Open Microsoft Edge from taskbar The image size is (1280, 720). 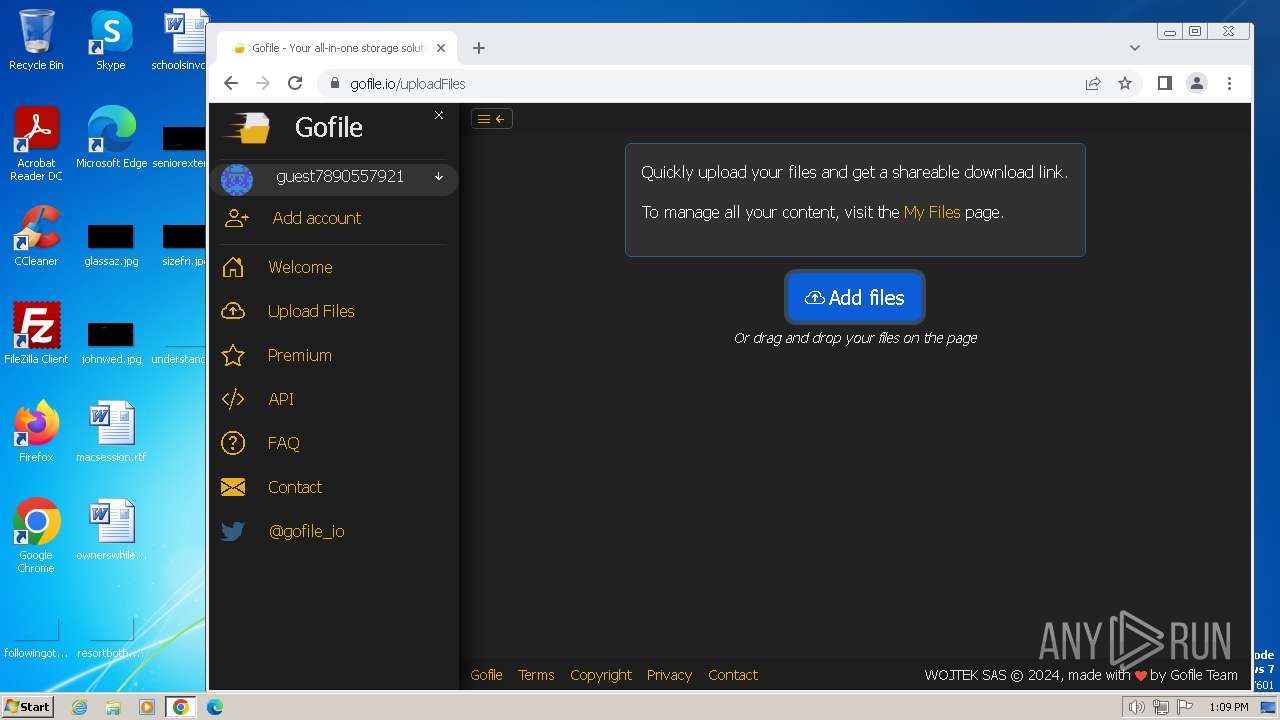pos(215,707)
